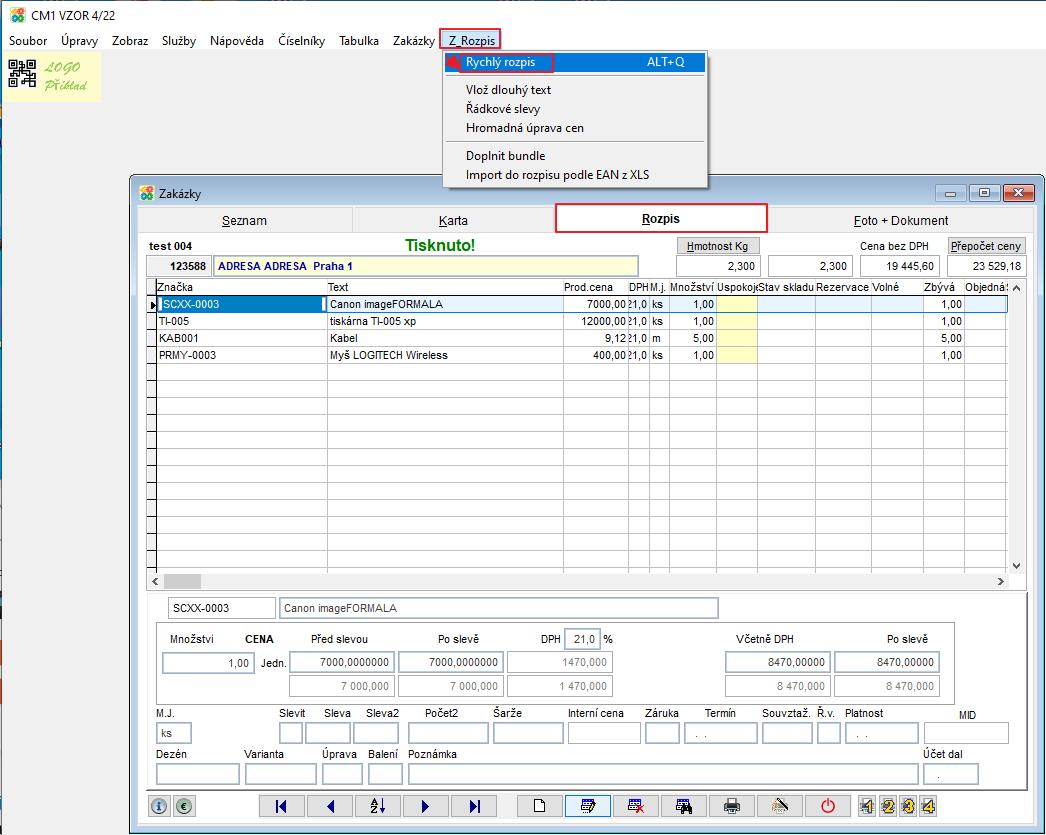Image resolution: width=1046 pixels, height=835 pixels.
Task: Click the Před slevou unit price field
Action: click(342, 663)
